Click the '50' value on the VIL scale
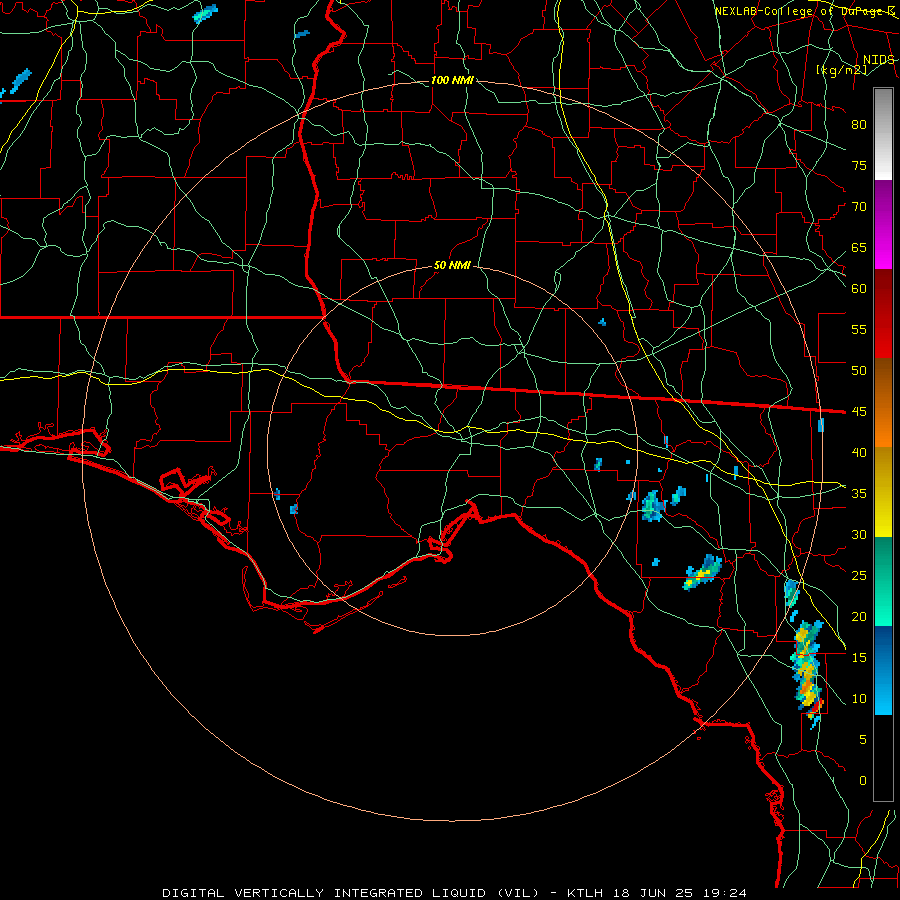The height and width of the screenshot is (900, 900). (x=859, y=370)
